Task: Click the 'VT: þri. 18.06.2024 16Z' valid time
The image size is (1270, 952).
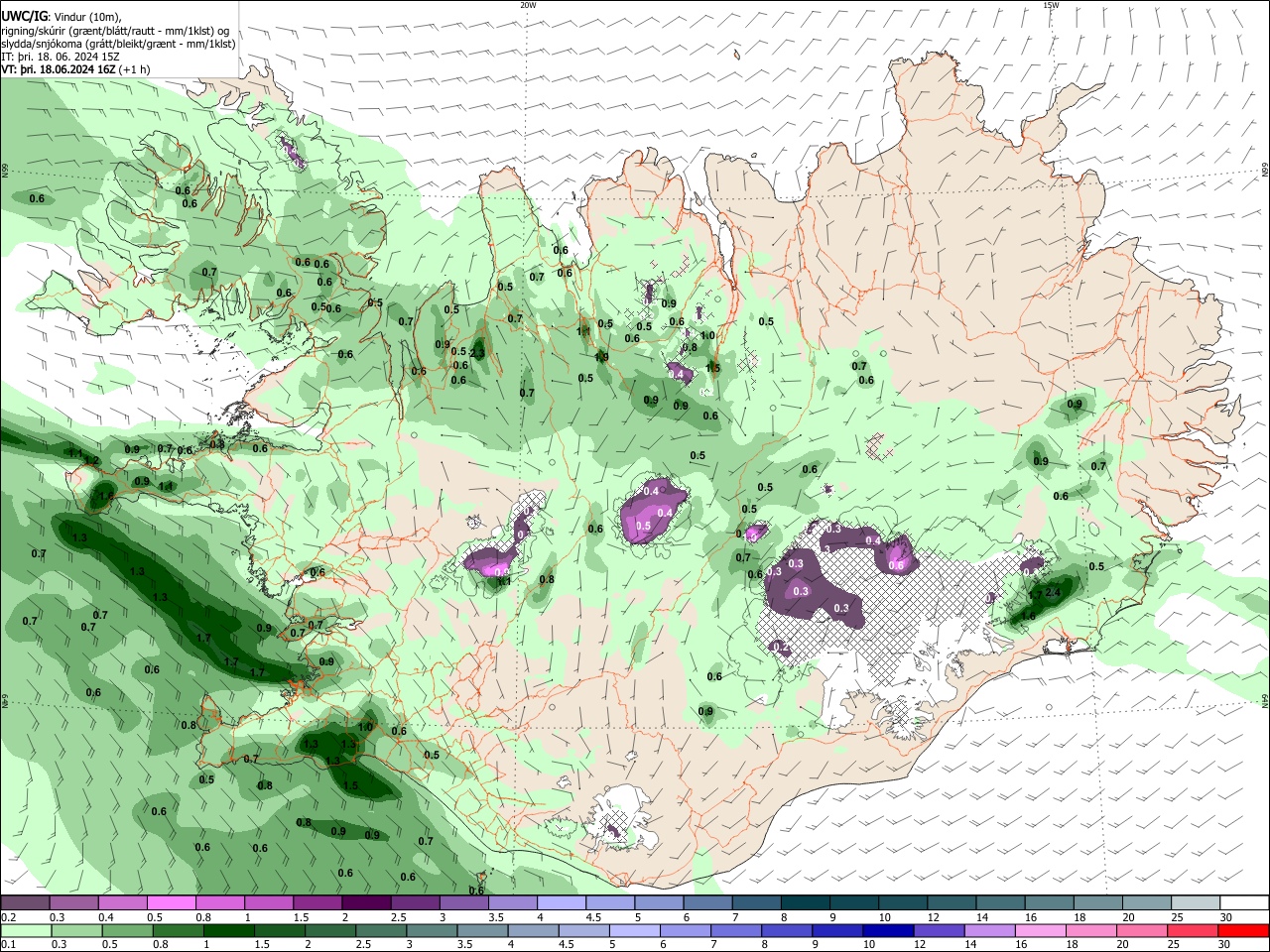Action: [60, 69]
